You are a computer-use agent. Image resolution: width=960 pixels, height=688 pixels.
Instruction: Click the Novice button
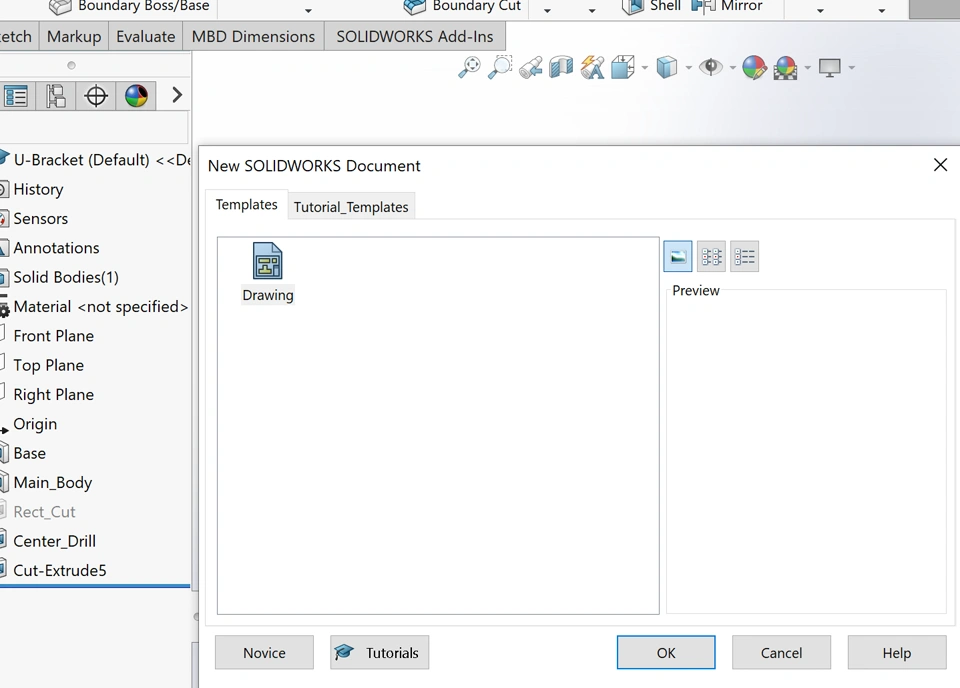click(x=264, y=652)
